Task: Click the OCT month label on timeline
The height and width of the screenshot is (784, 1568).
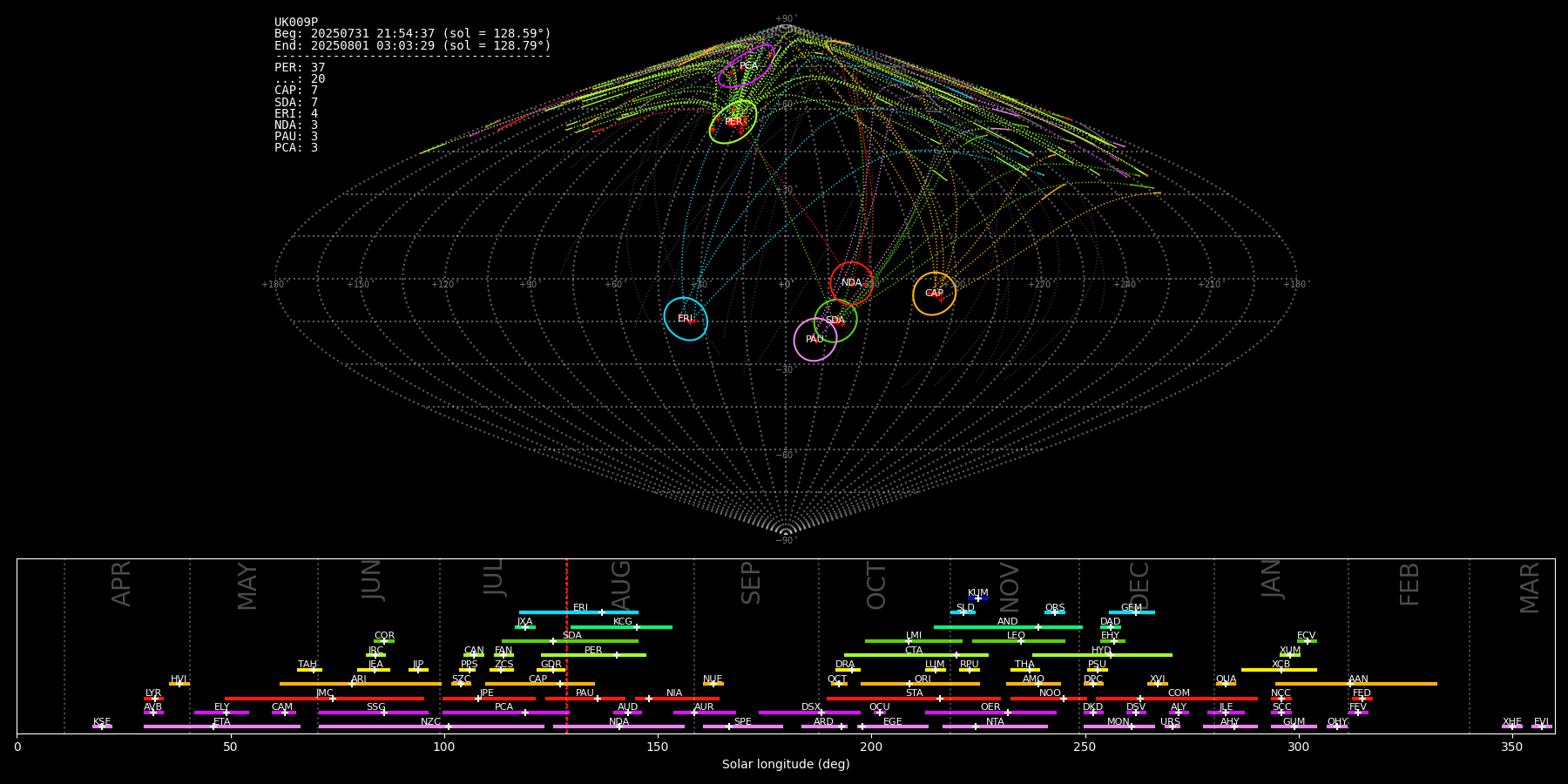Action: pos(876,585)
